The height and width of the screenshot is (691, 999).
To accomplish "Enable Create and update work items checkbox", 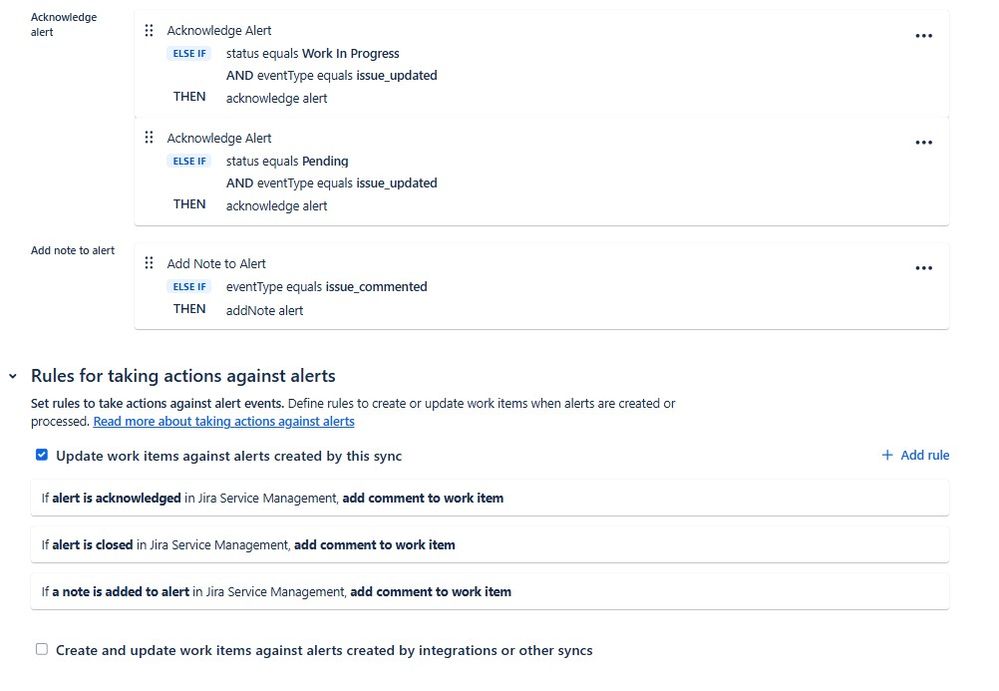I will [x=41, y=649].
